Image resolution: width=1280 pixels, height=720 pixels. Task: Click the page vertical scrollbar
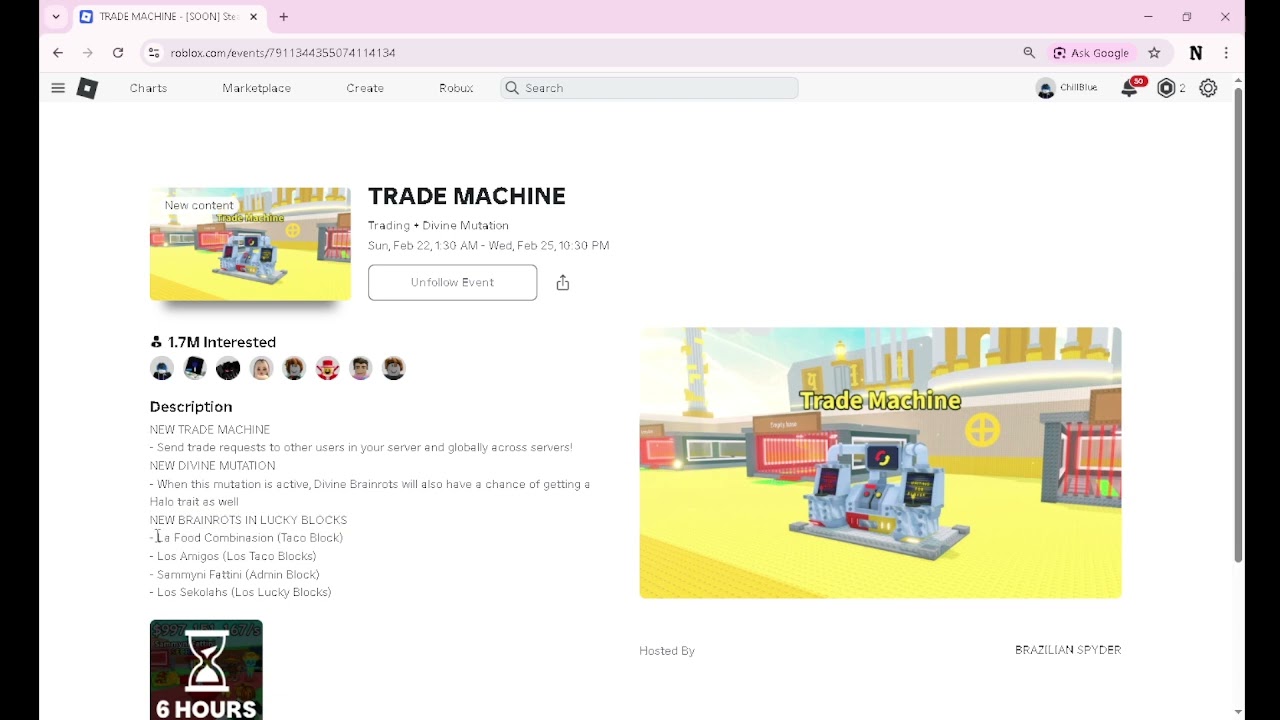point(1238,325)
